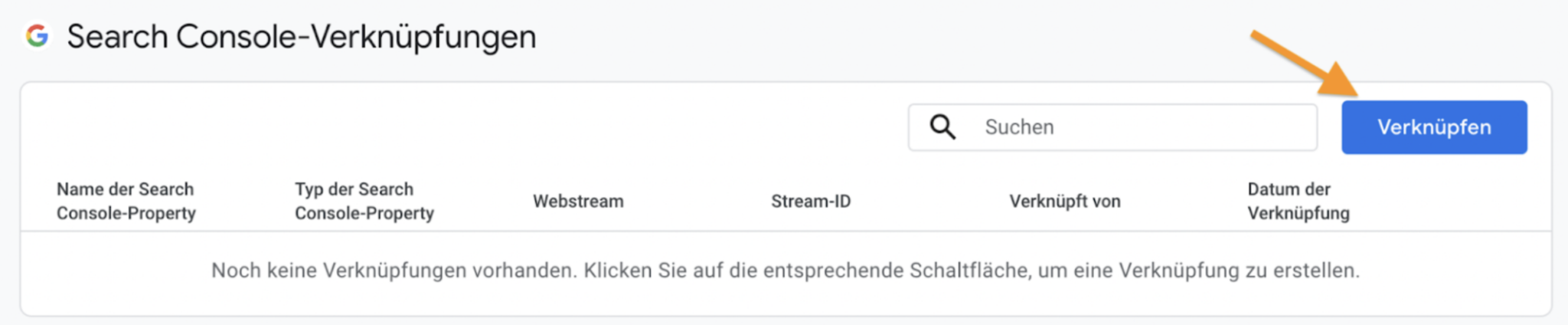This screenshot has height=325, width=1568.
Task: Click the Google G logo
Action: pos(37,35)
